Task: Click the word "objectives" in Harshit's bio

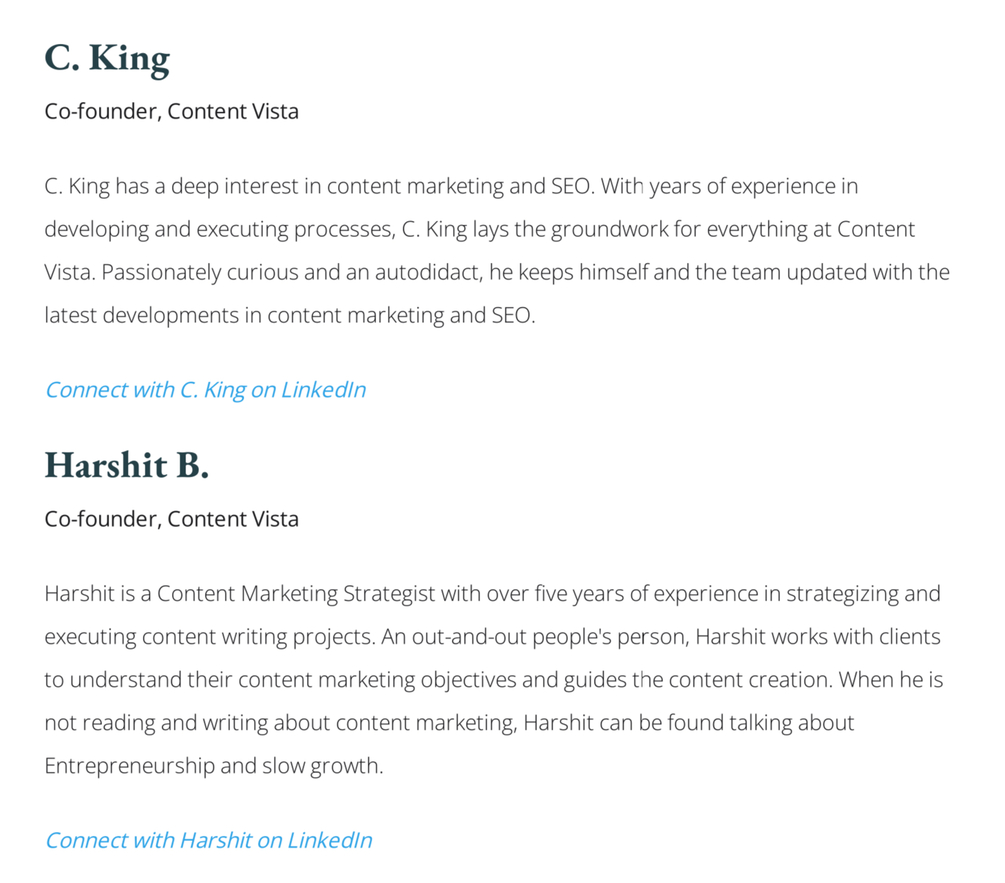Action: tap(468, 680)
